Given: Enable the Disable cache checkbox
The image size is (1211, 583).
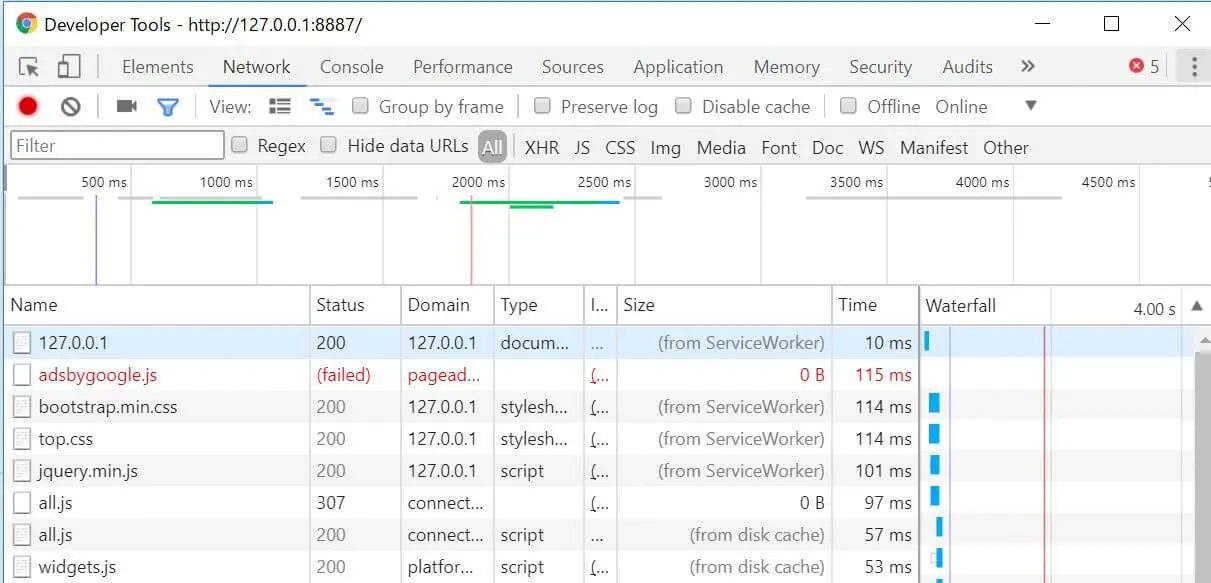Looking at the screenshot, I should click(x=684, y=106).
